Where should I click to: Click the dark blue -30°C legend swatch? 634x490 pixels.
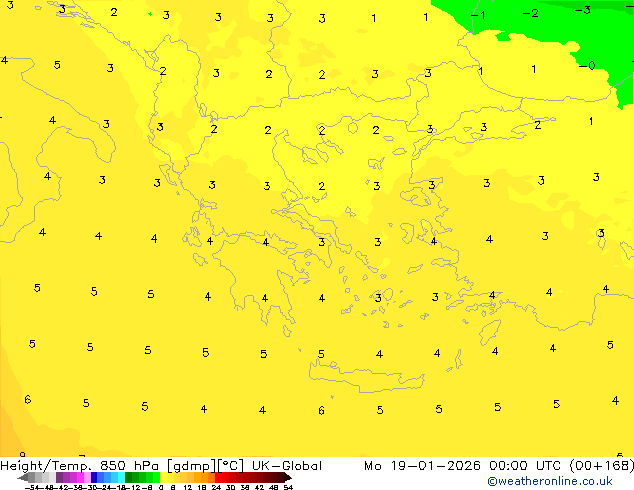94,477
